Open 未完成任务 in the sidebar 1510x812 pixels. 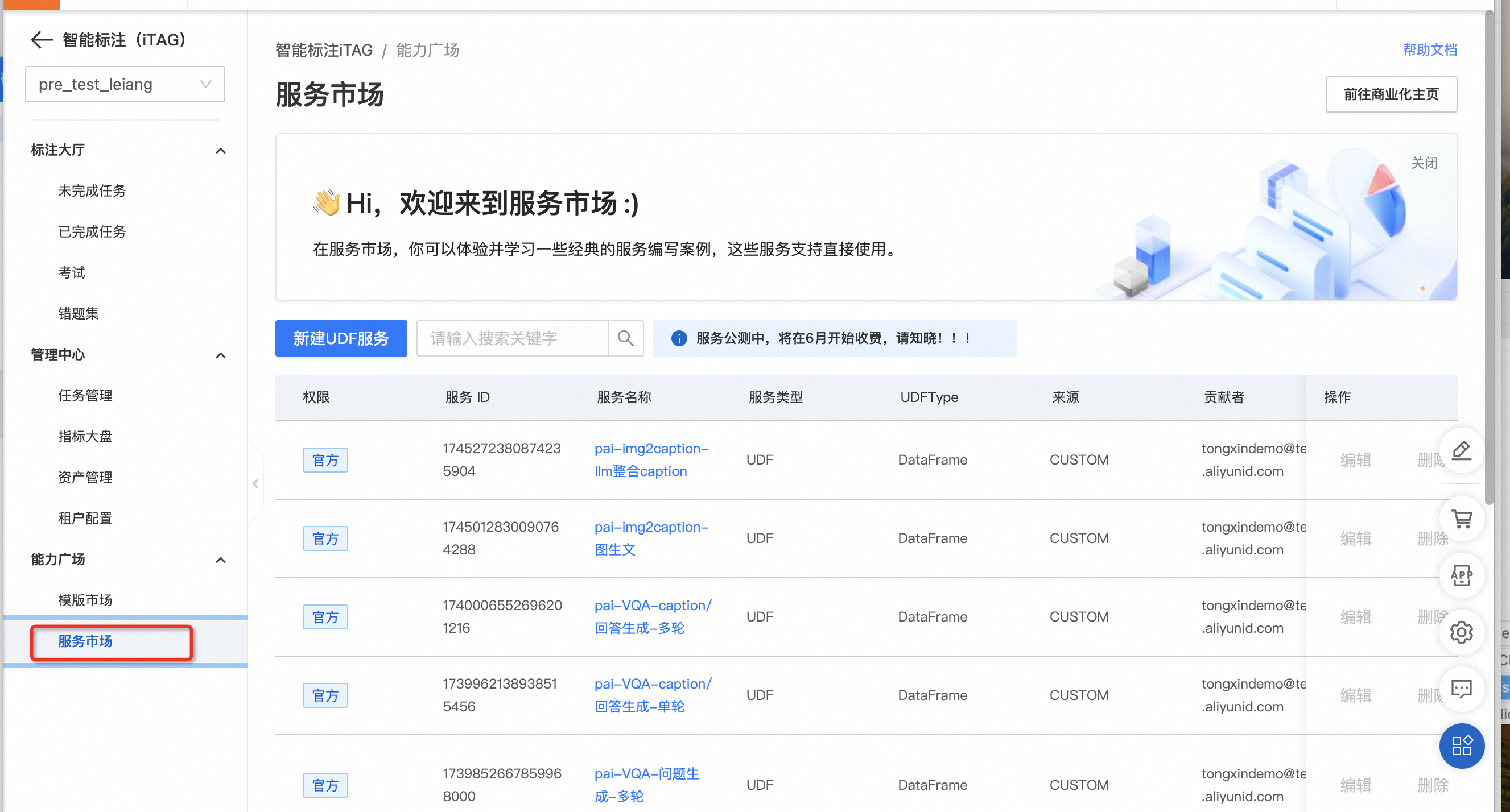click(92, 190)
